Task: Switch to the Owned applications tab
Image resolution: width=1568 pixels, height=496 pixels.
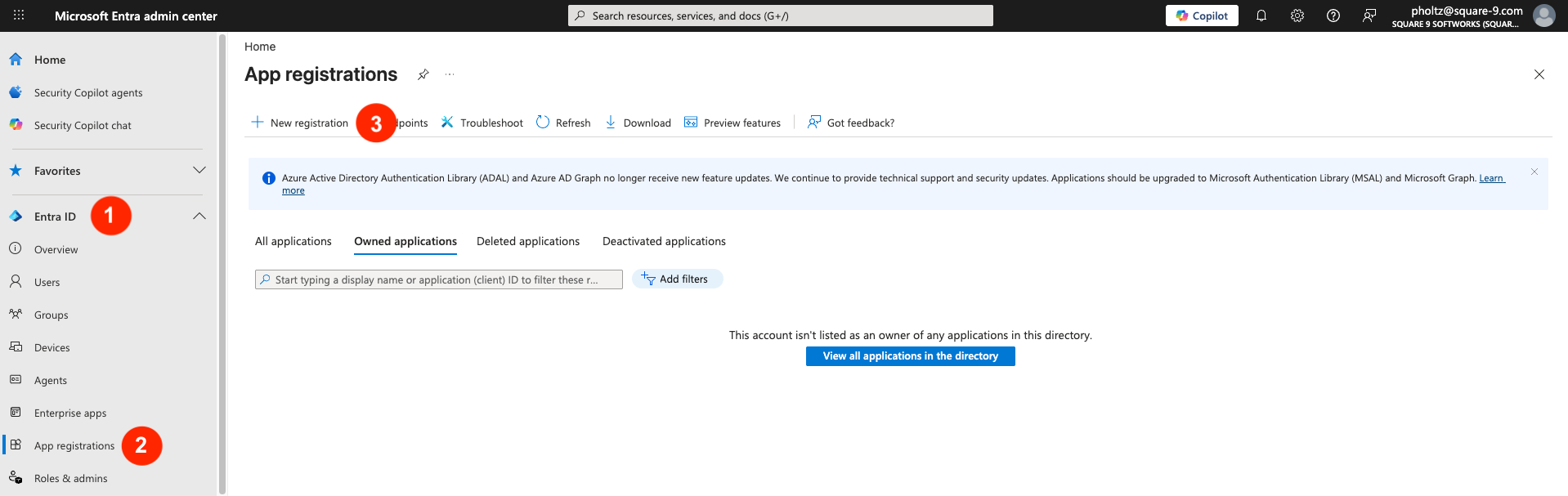Action: tap(405, 241)
